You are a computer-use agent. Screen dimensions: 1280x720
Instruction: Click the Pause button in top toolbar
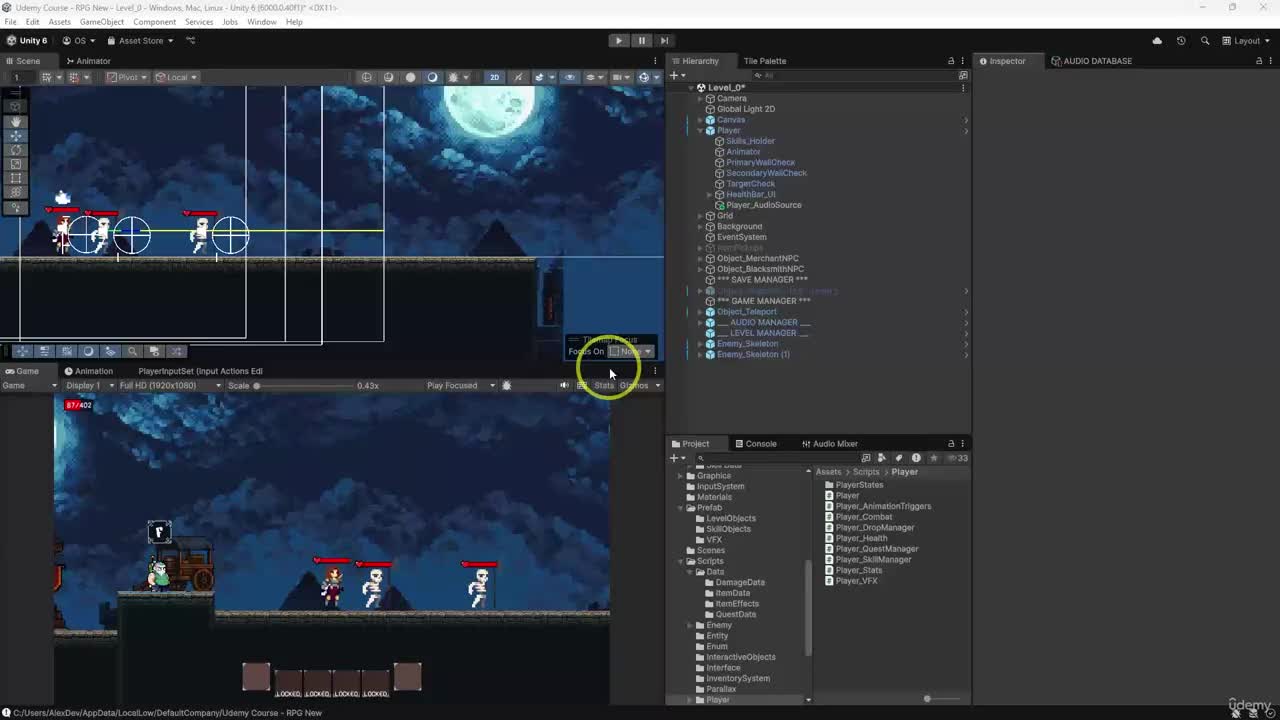point(642,41)
